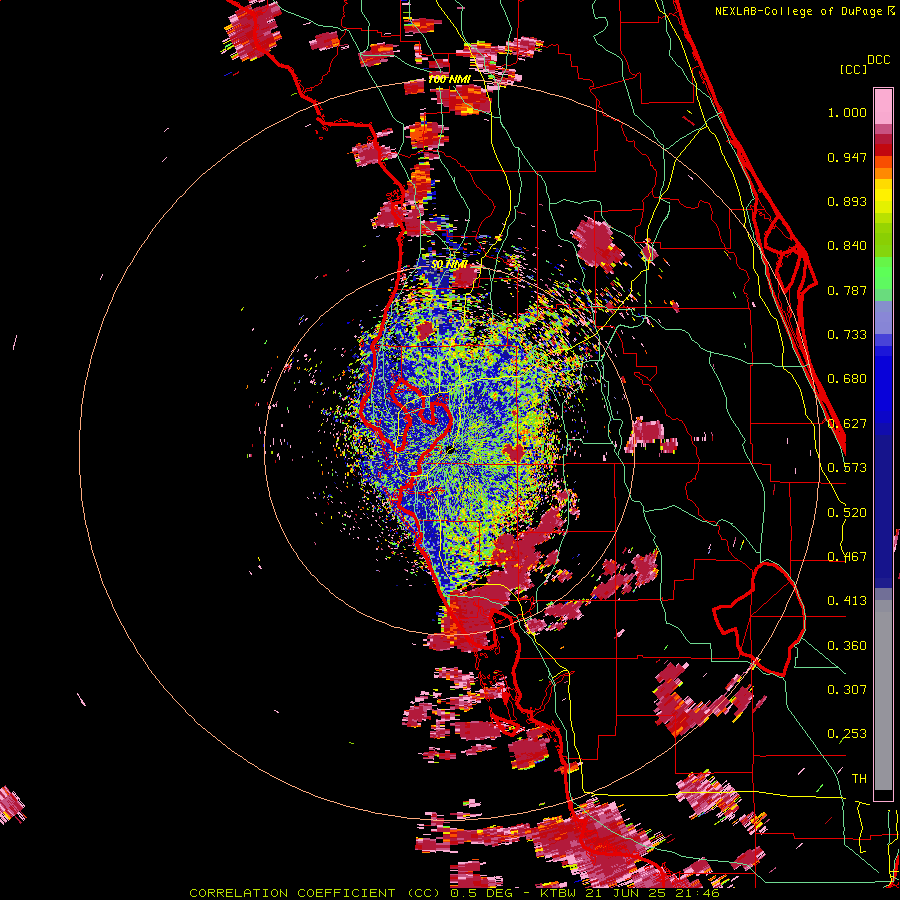
Task: Click the 0.680 scale label
Action: 847,379
